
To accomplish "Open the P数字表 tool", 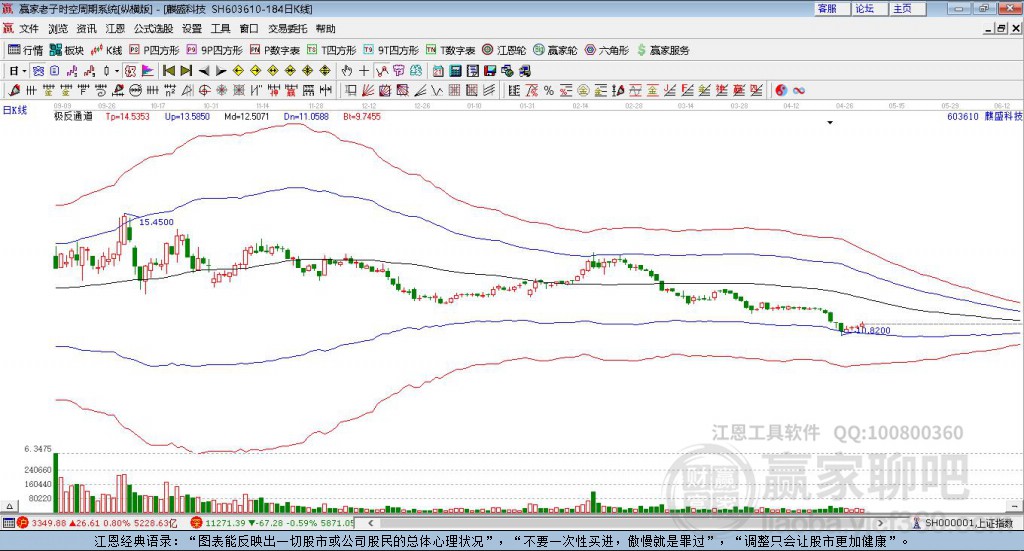I will click(274, 50).
